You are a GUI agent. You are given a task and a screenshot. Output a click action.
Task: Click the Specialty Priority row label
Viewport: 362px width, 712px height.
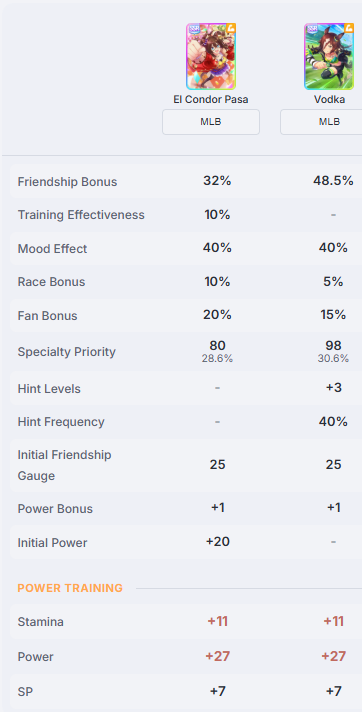[x=67, y=352]
